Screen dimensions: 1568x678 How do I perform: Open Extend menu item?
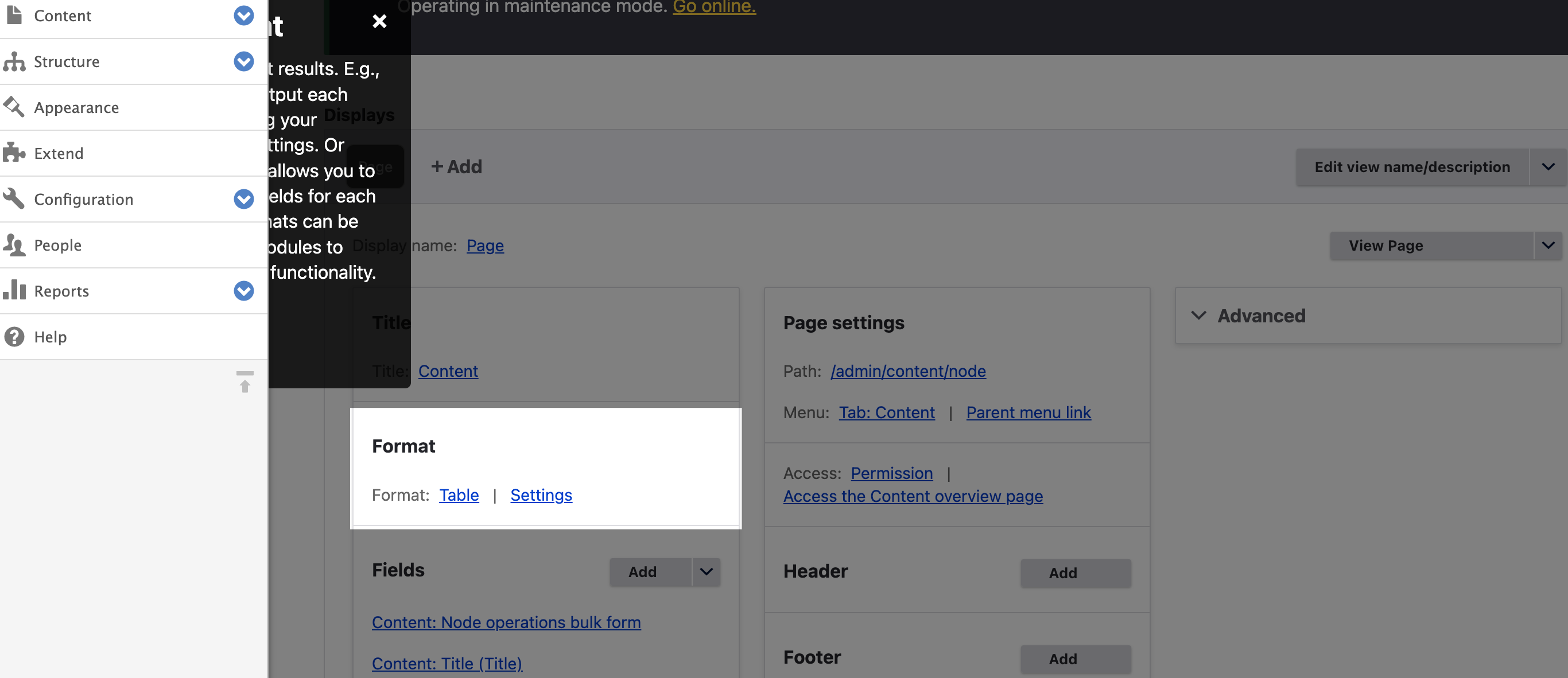[x=59, y=153]
